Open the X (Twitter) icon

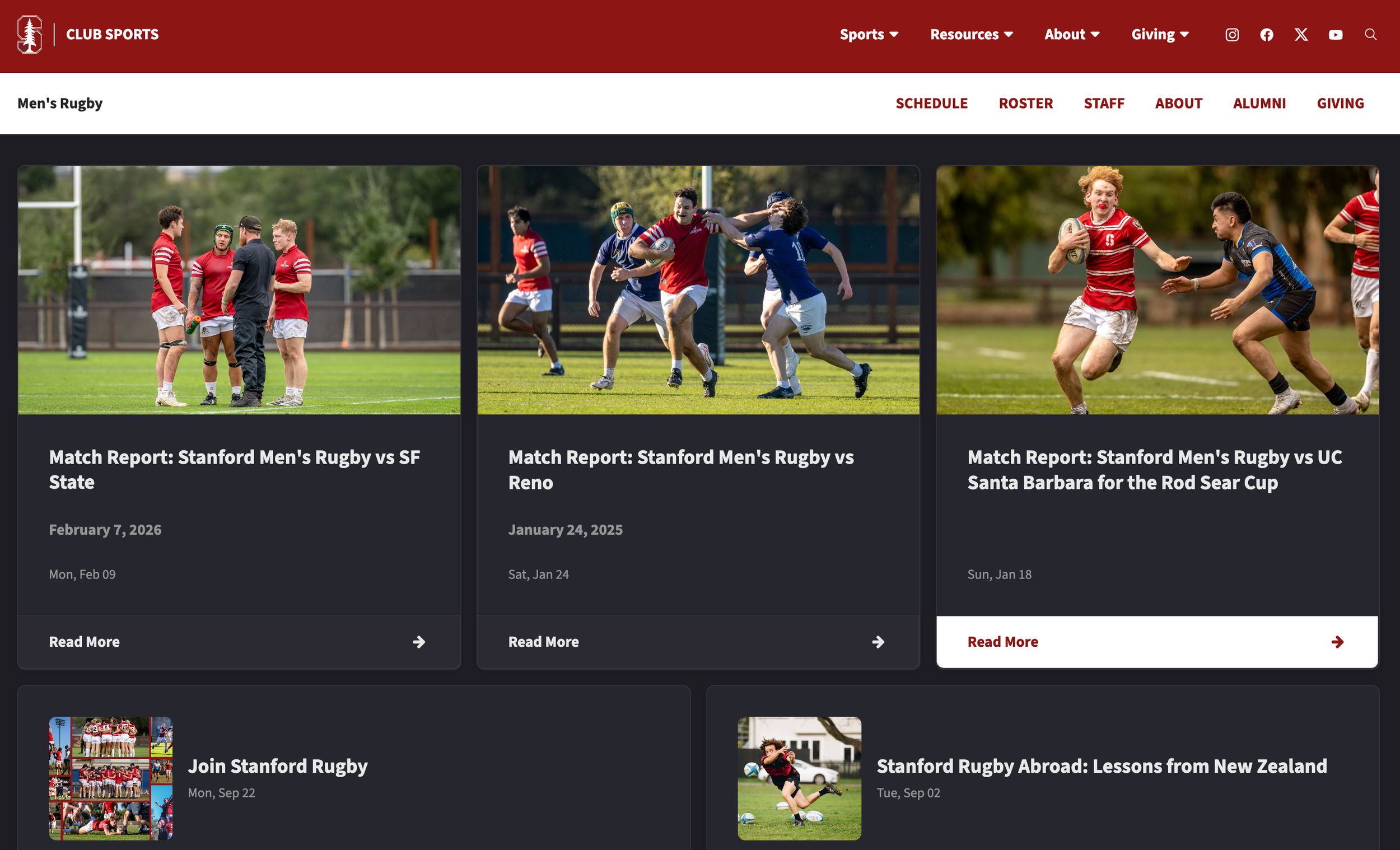click(1301, 35)
